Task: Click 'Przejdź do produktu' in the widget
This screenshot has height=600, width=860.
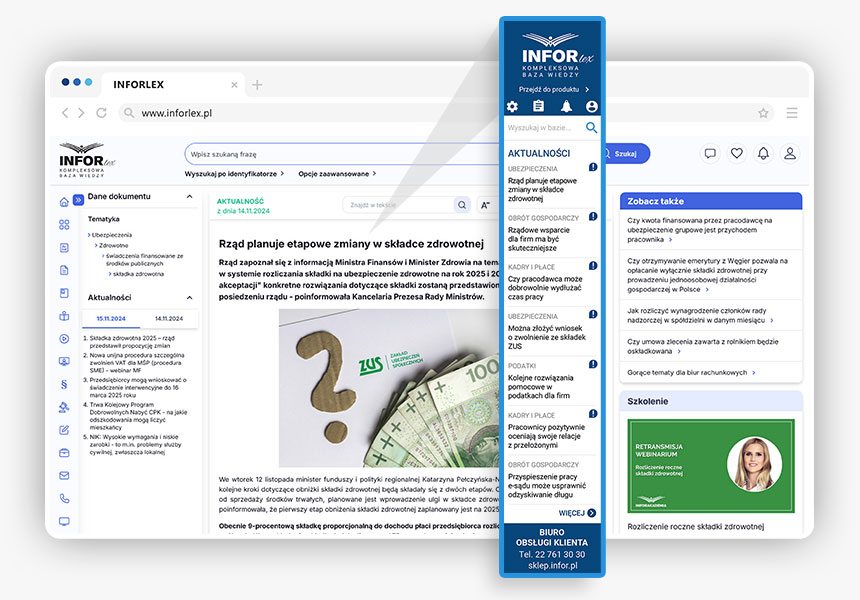Action: tap(553, 89)
